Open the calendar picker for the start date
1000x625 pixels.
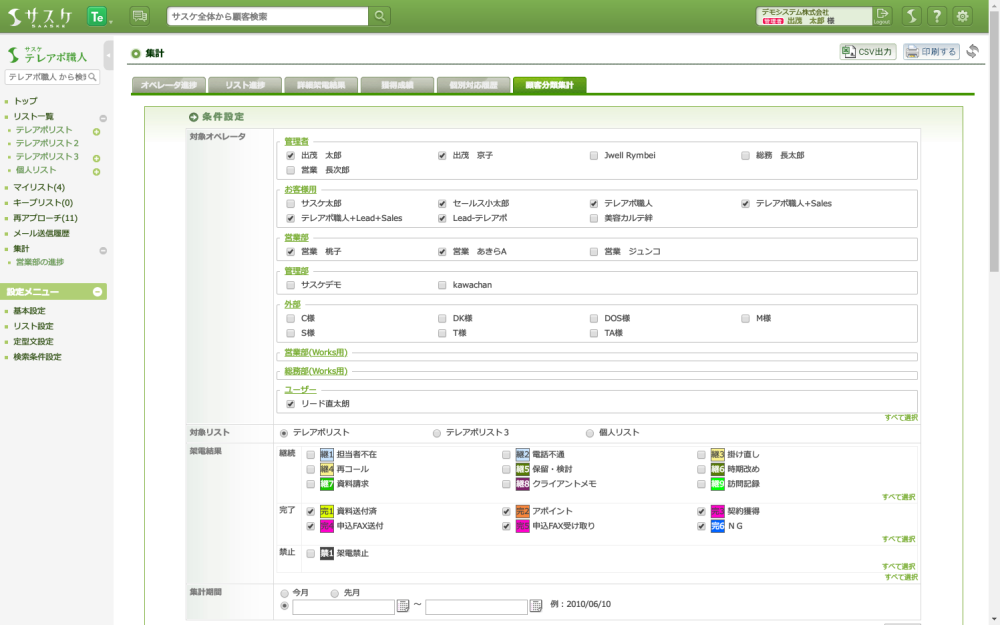404,606
